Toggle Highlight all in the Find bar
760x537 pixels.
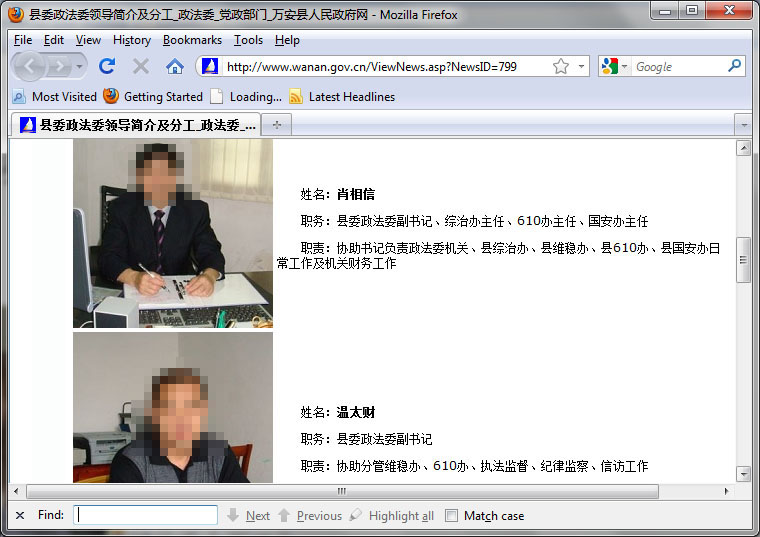(391, 515)
